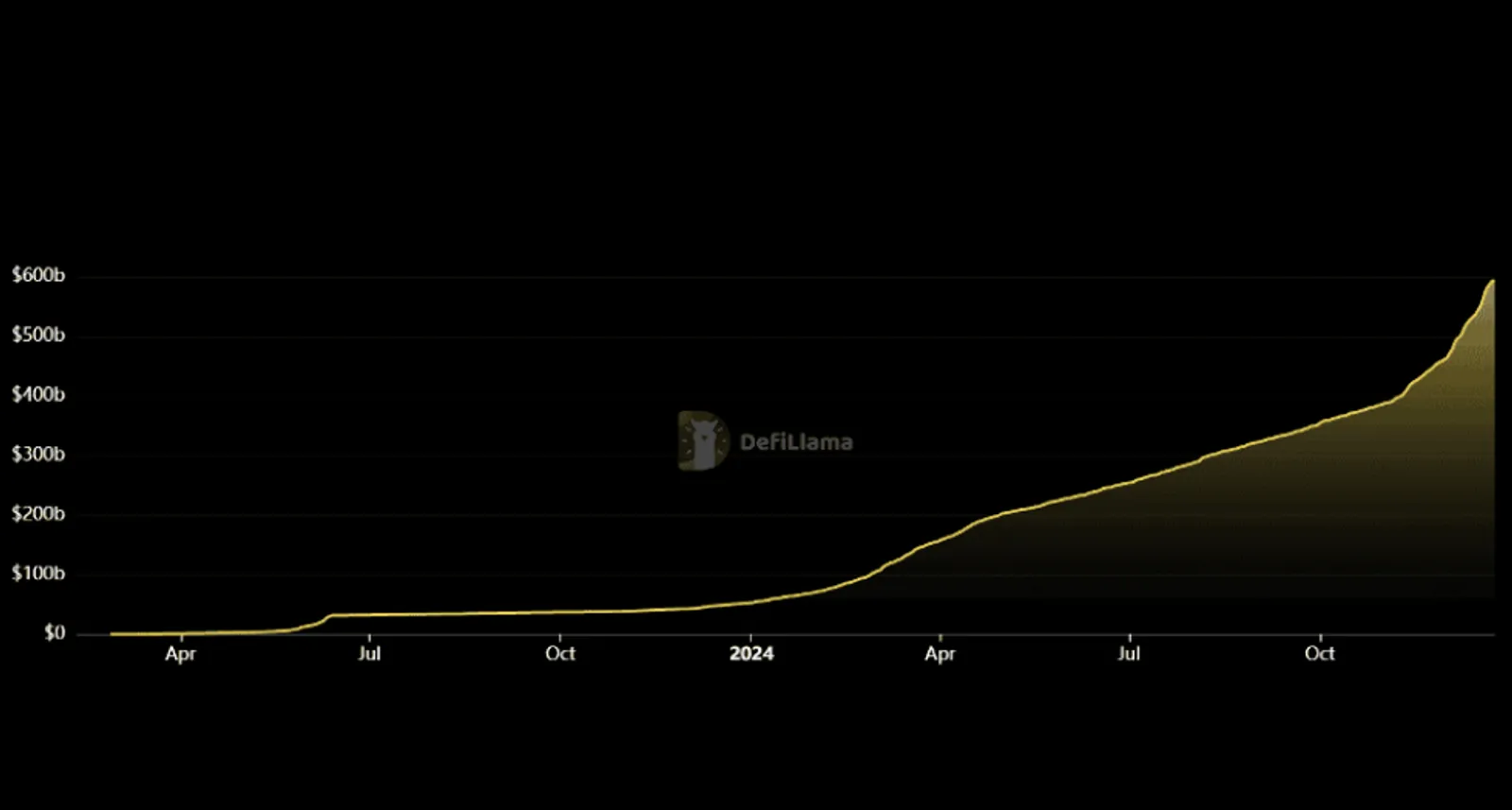Pick the $200b y-axis label
1512x810 pixels.
(x=38, y=513)
